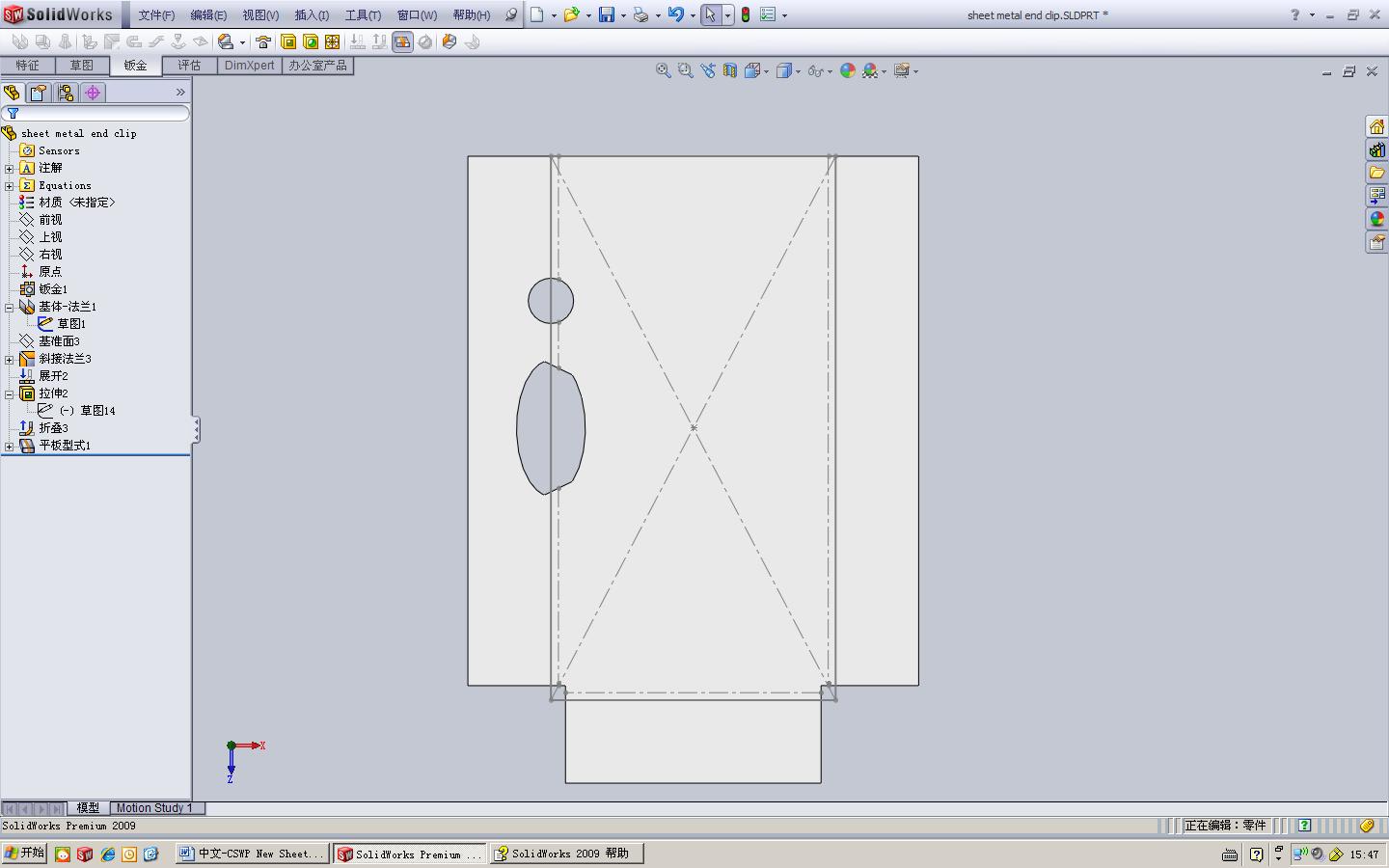1389x868 pixels.
Task: Select the 折叠3 feature in tree
Action: (53, 428)
